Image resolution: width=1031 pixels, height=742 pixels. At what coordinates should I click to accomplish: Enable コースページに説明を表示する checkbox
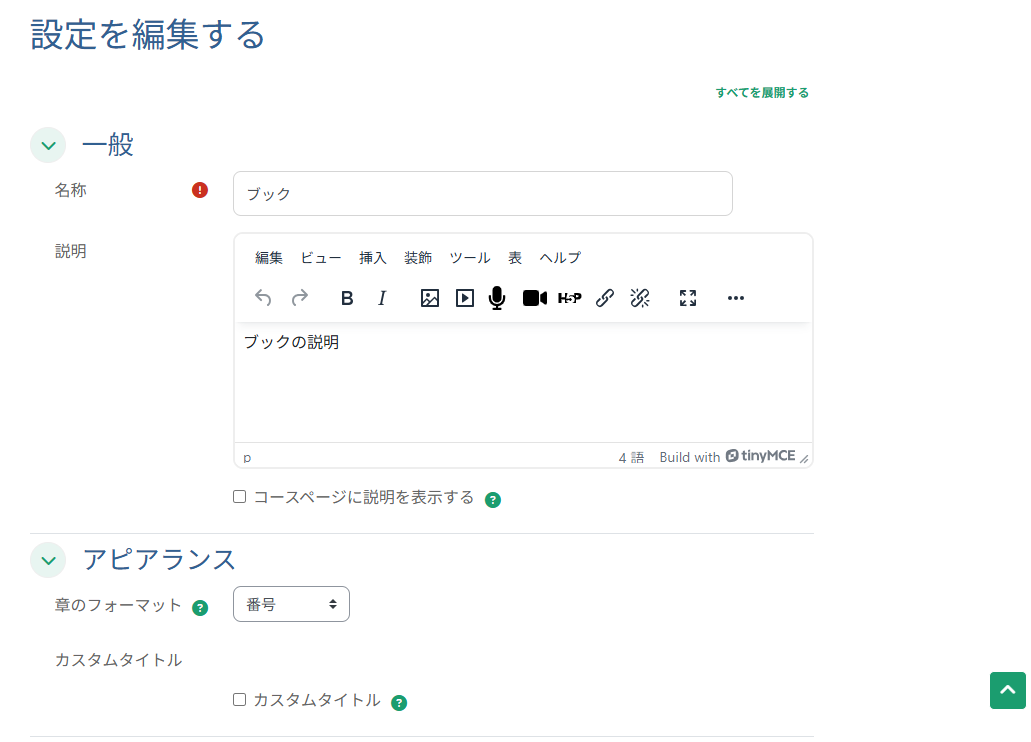pyautogui.click(x=239, y=496)
